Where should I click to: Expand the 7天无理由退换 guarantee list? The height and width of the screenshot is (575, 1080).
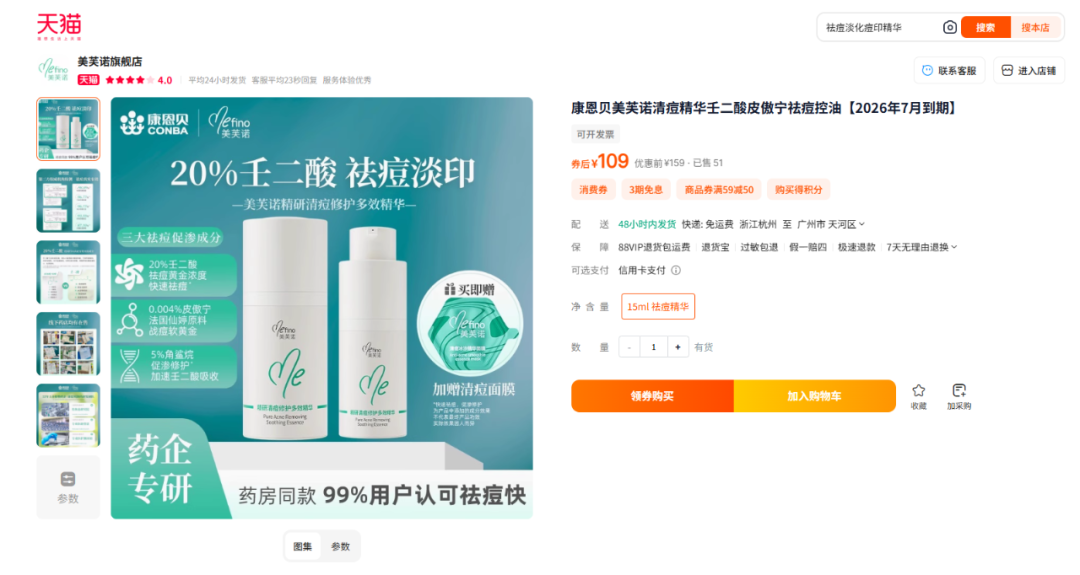pos(922,247)
